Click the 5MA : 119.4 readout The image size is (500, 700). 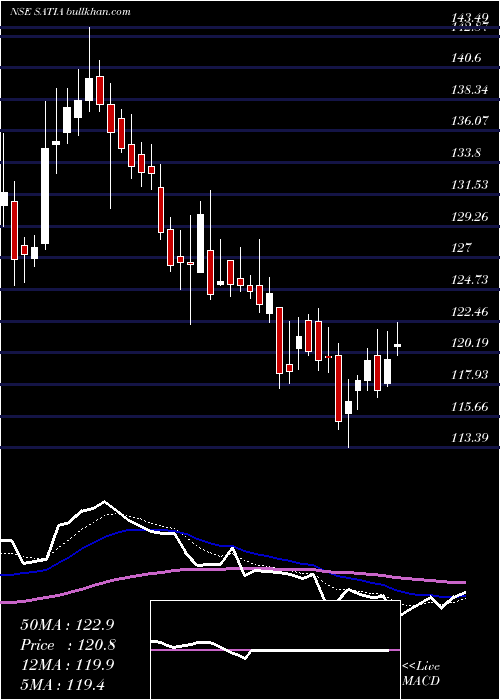tap(63, 684)
